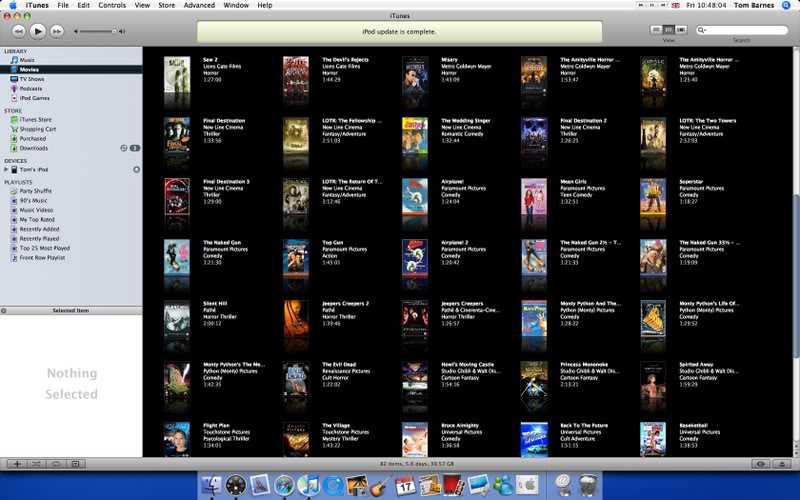Select the Saw 2 movie cover
The width and height of the screenshot is (800, 500).
point(177,74)
